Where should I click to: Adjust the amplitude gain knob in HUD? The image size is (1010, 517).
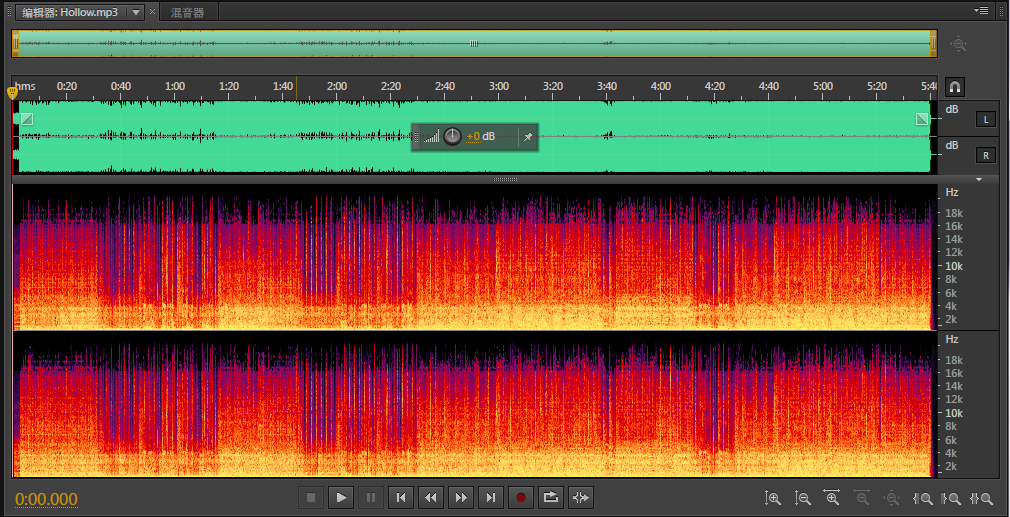pyautogui.click(x=452, y=136)
